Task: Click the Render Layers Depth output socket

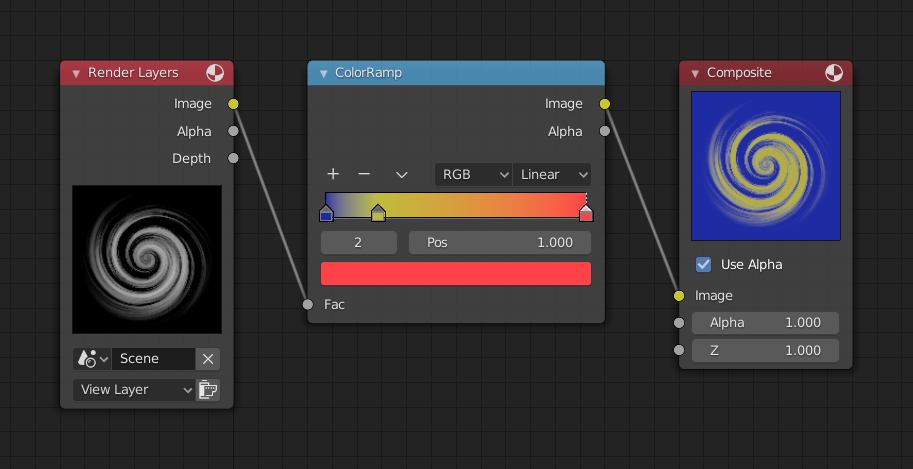Action: click(x=233, y=158)
